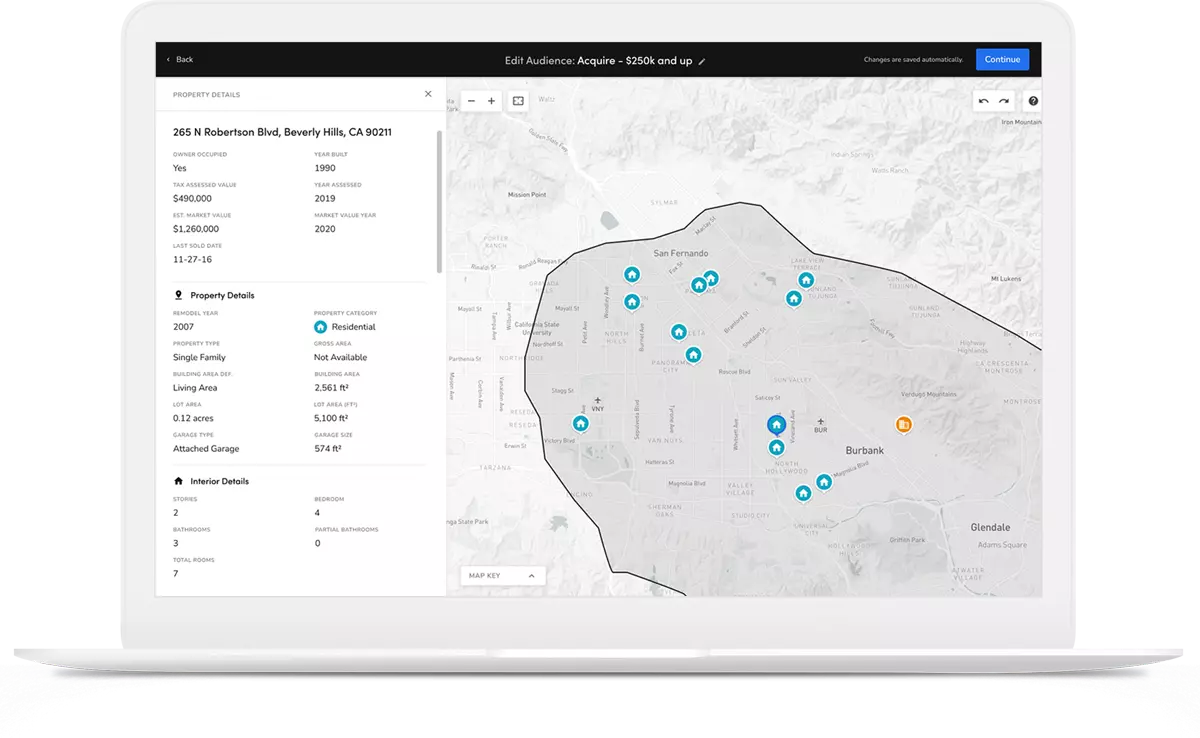The width and height of the screenshot is (1200, 738).
Task: Select house marker beside Magnolia Blvd near Burbank
Action: [x=824, y=482]
